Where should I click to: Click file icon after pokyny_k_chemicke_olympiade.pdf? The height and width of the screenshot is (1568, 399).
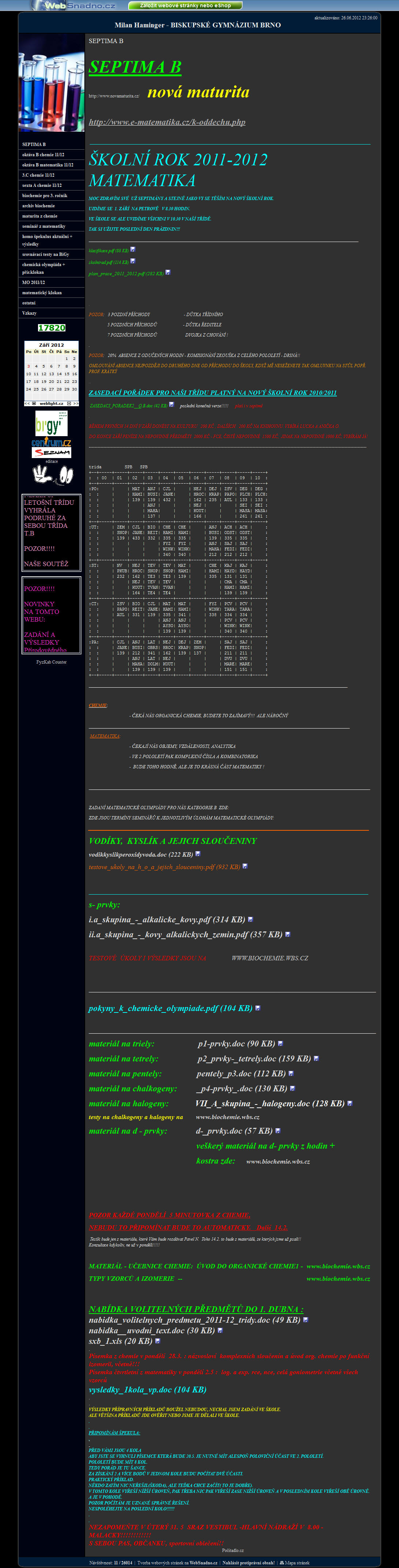click(x=258, y=1008)
